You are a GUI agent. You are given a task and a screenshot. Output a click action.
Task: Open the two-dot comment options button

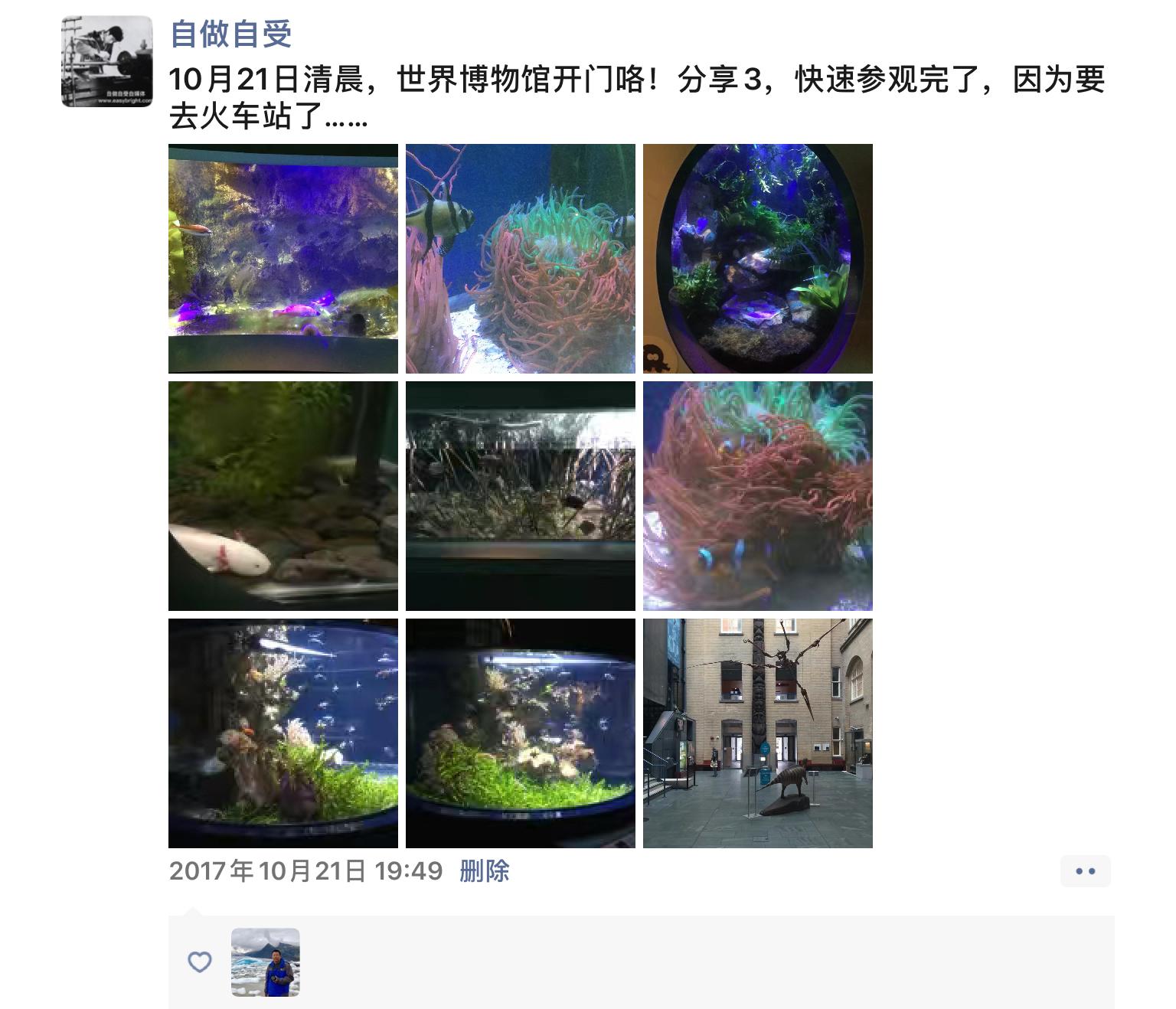click(1086, 871)
